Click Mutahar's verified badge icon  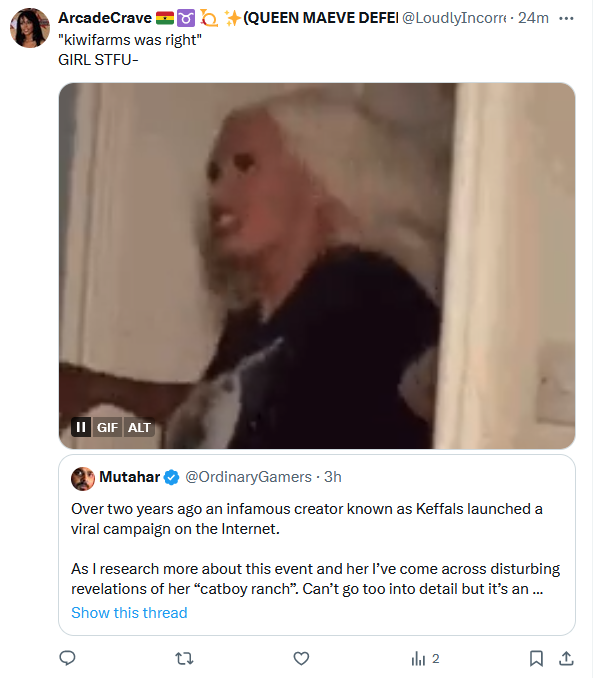click(x=172, y=477)
